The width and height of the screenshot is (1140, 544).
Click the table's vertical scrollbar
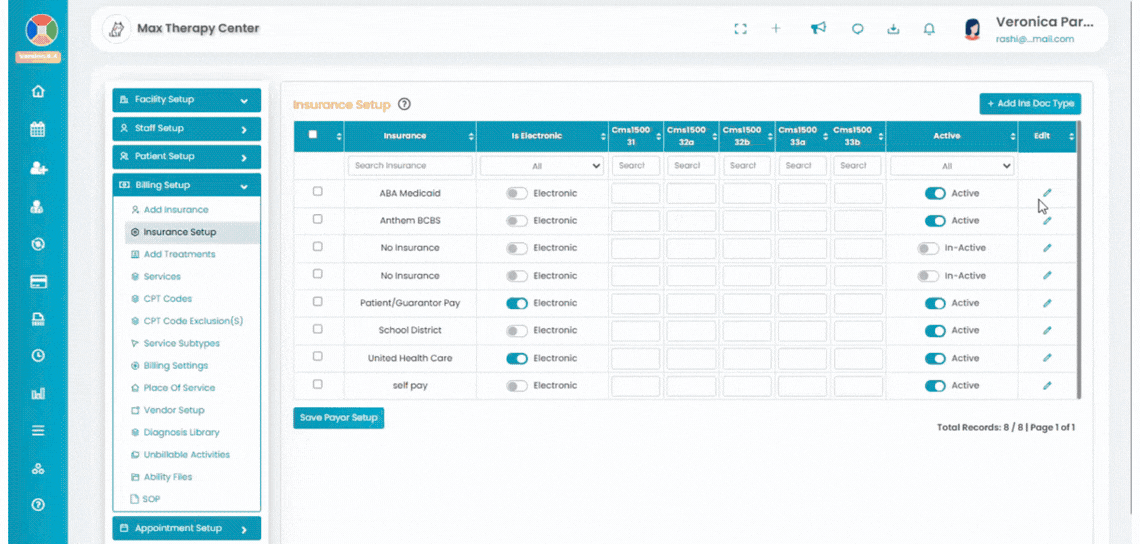point(1079,260)
